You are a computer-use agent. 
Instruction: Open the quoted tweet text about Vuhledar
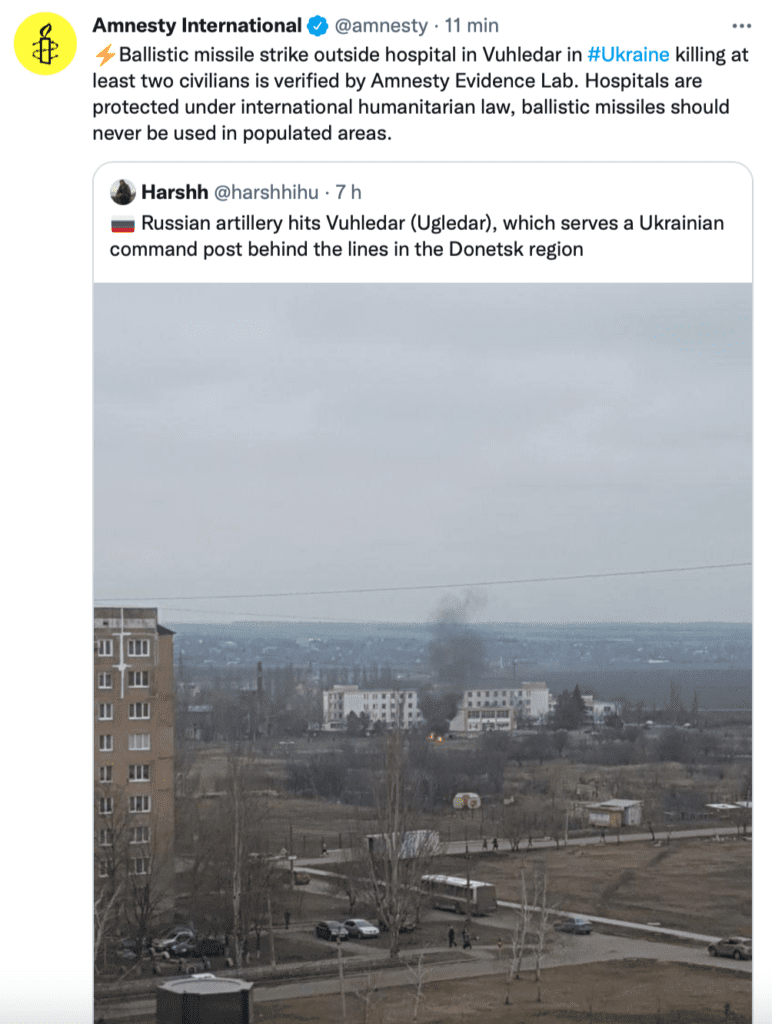click(x=417, y=236)
